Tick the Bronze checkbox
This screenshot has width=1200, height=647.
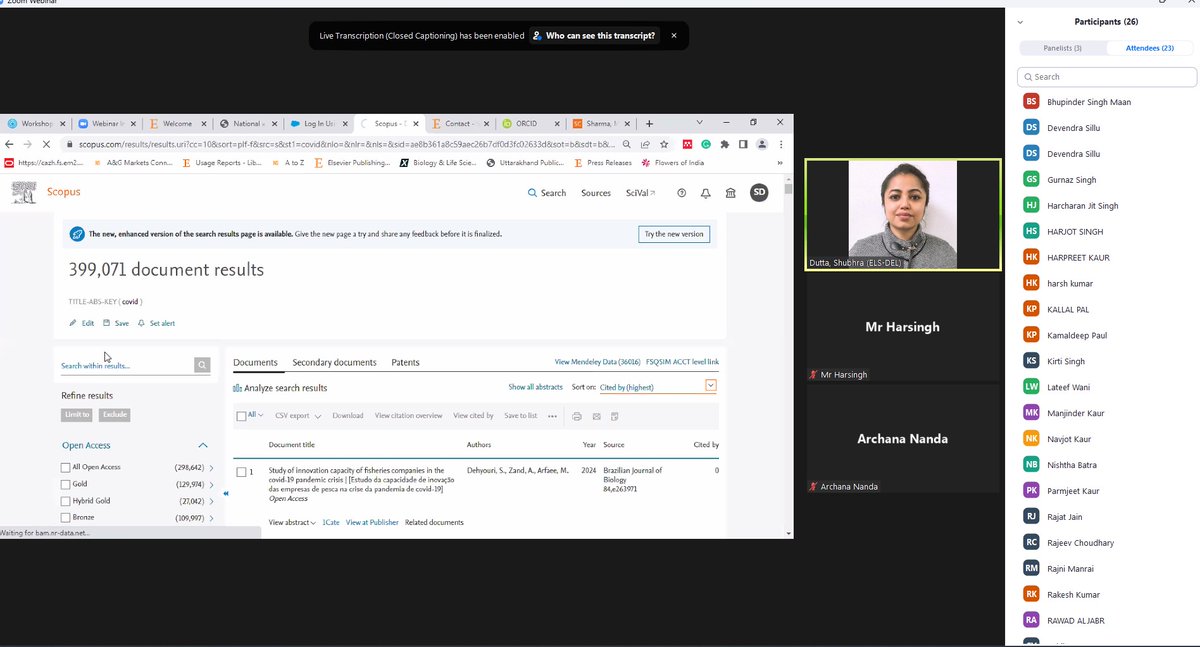pos(66,518)
